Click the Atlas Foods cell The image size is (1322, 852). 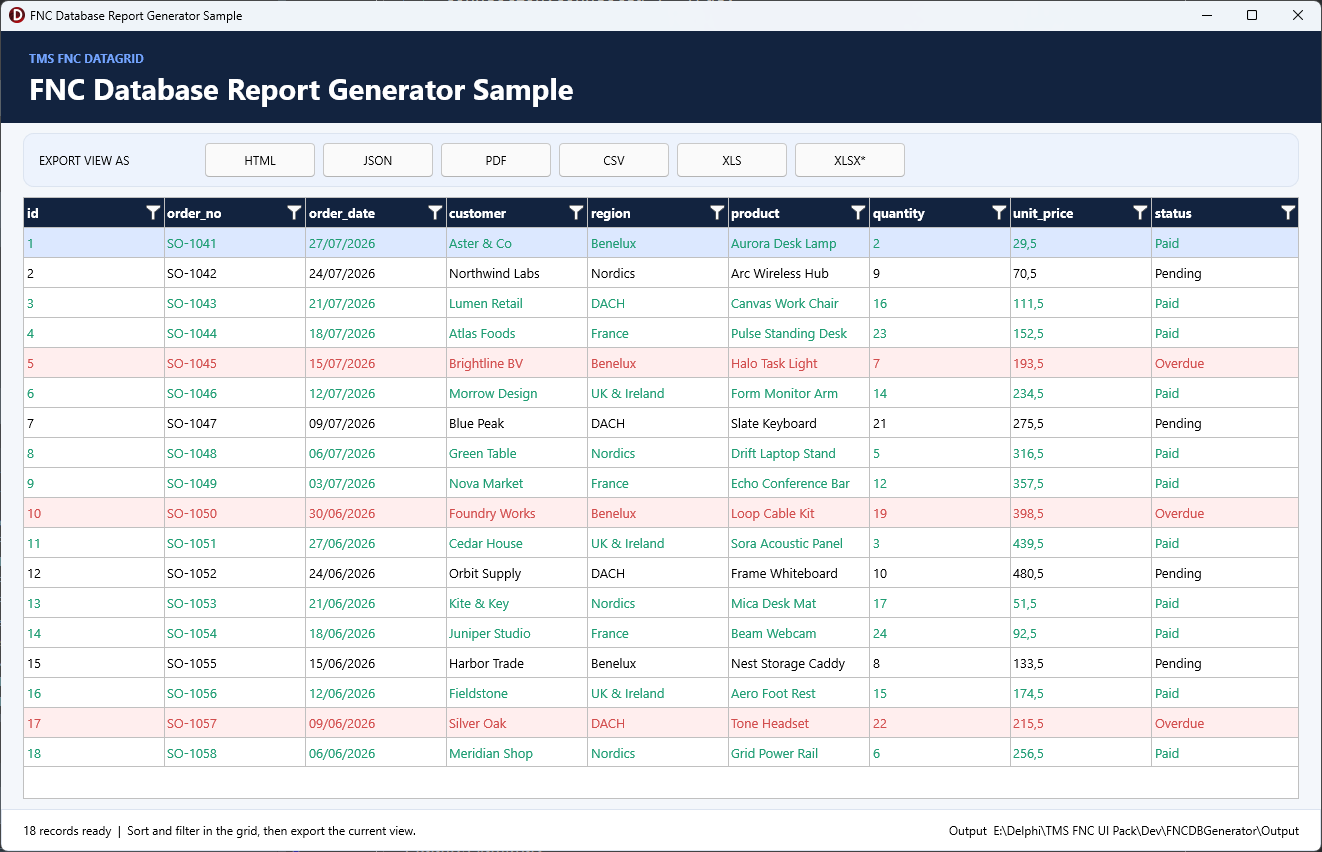pyautogui.click(x=517, y=333)
